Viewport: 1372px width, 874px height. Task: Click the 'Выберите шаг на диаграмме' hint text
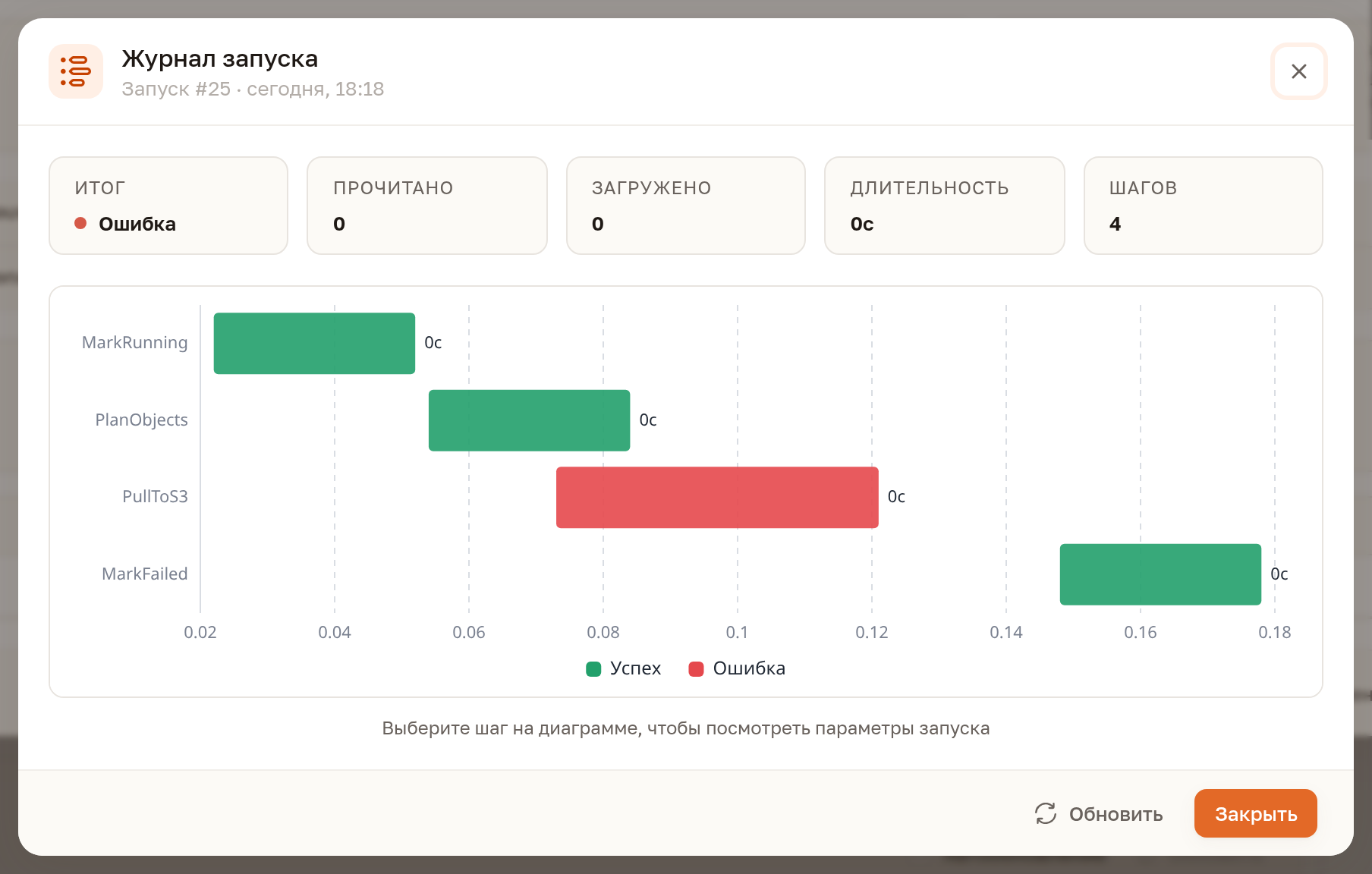coord(686,728)
